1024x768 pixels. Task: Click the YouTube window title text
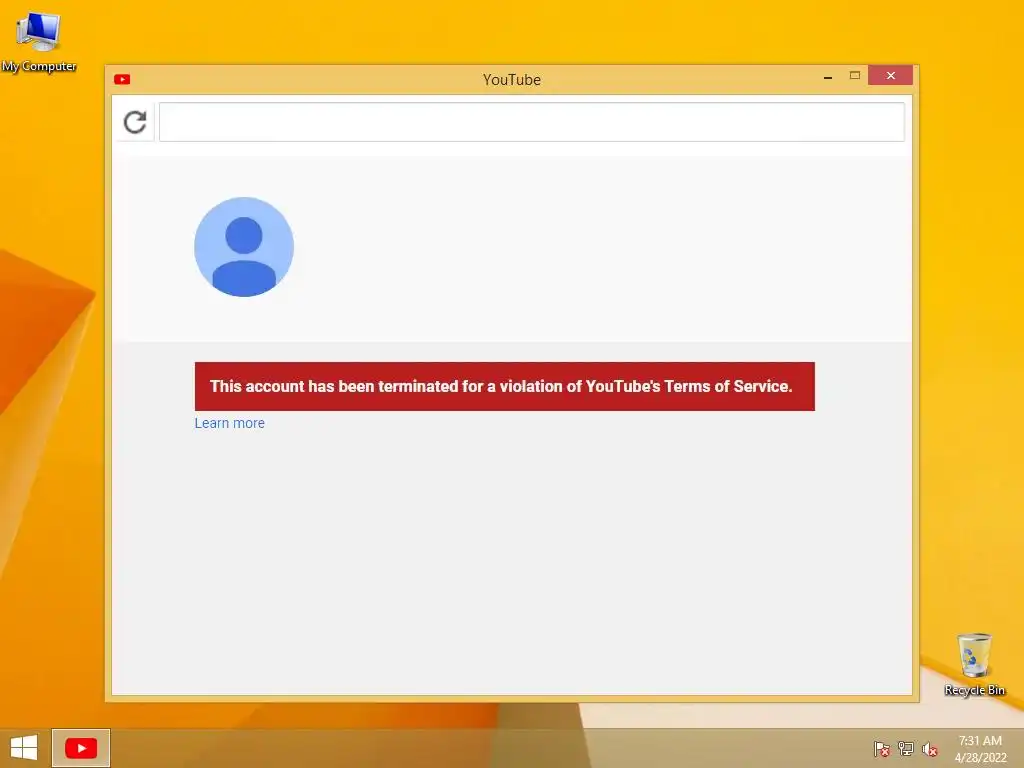[x=511, y=80]
